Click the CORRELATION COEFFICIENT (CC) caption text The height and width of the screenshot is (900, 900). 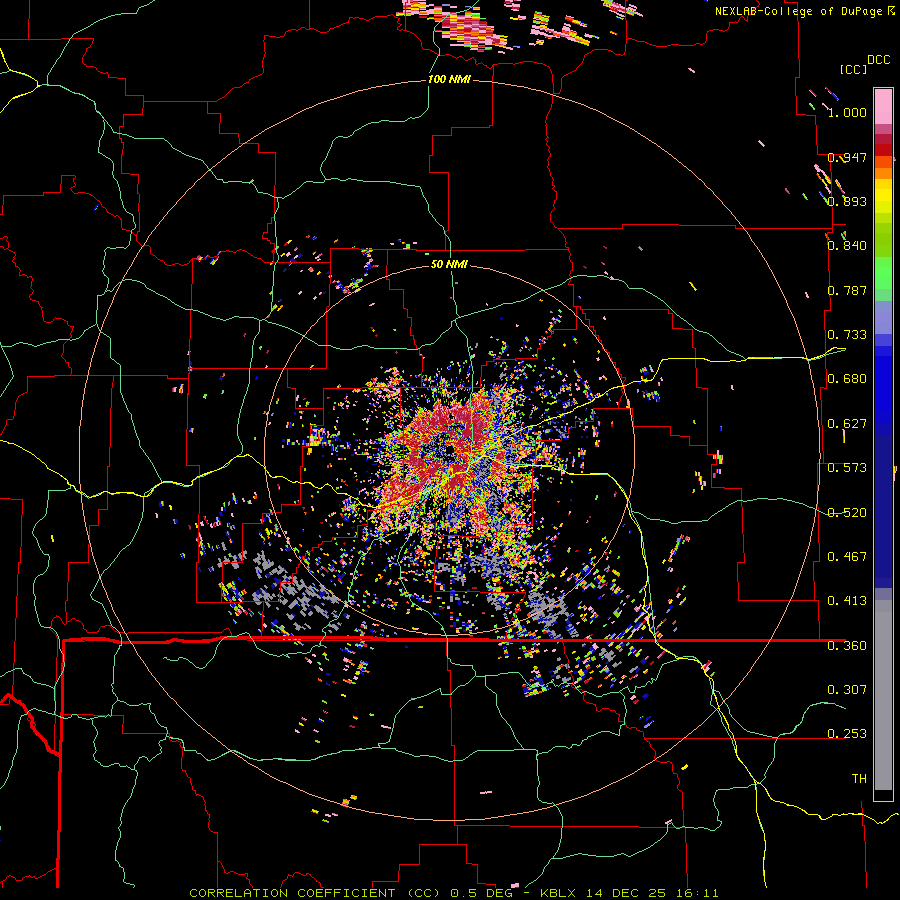315,893
